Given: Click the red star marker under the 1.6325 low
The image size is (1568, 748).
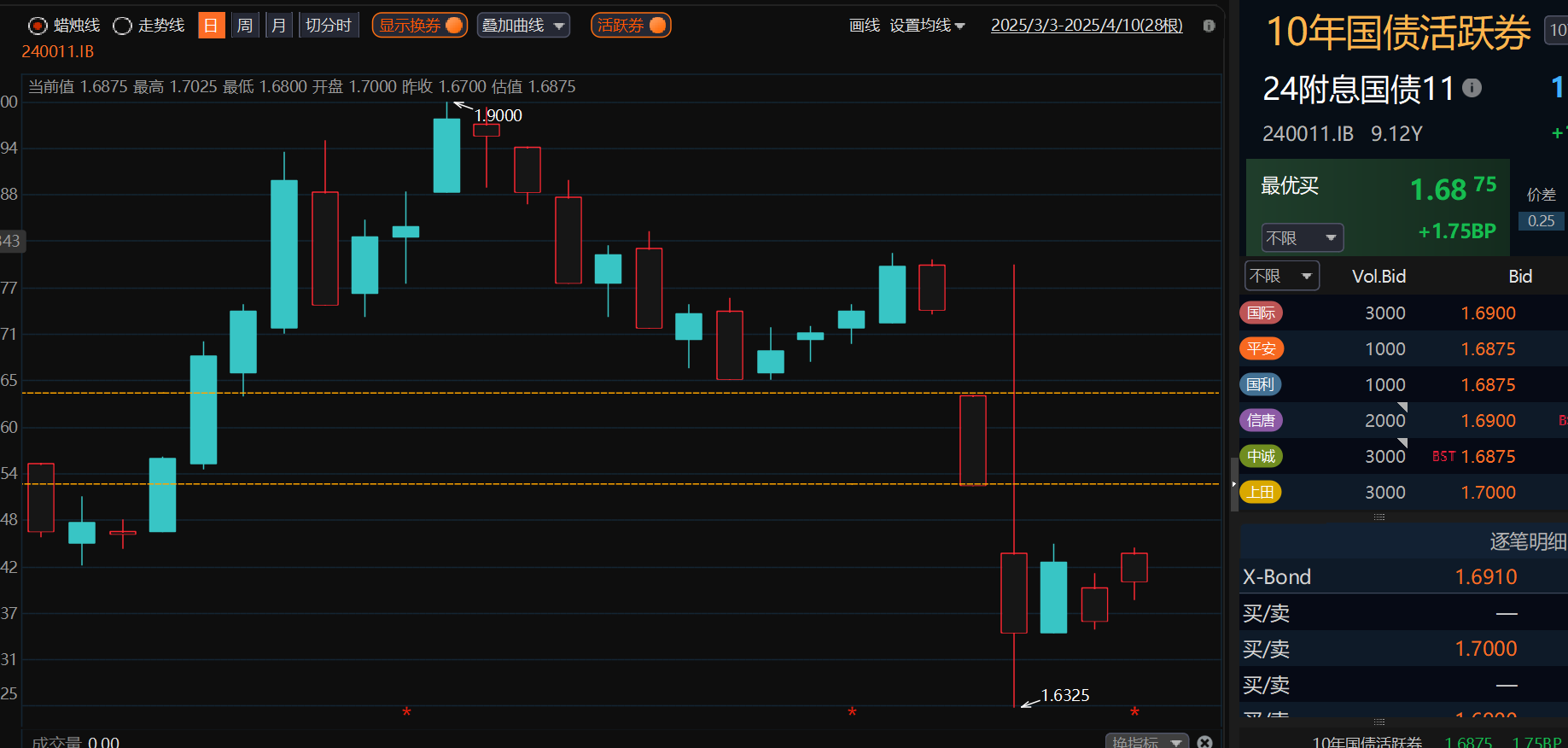Looking at the screenshot, I should [x=1134, y=712].
